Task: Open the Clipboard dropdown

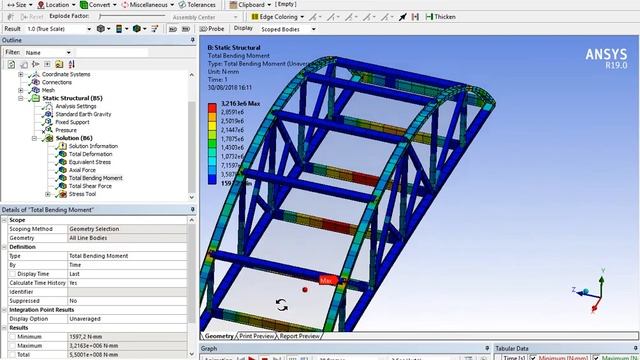Action: tap(250, 5)
